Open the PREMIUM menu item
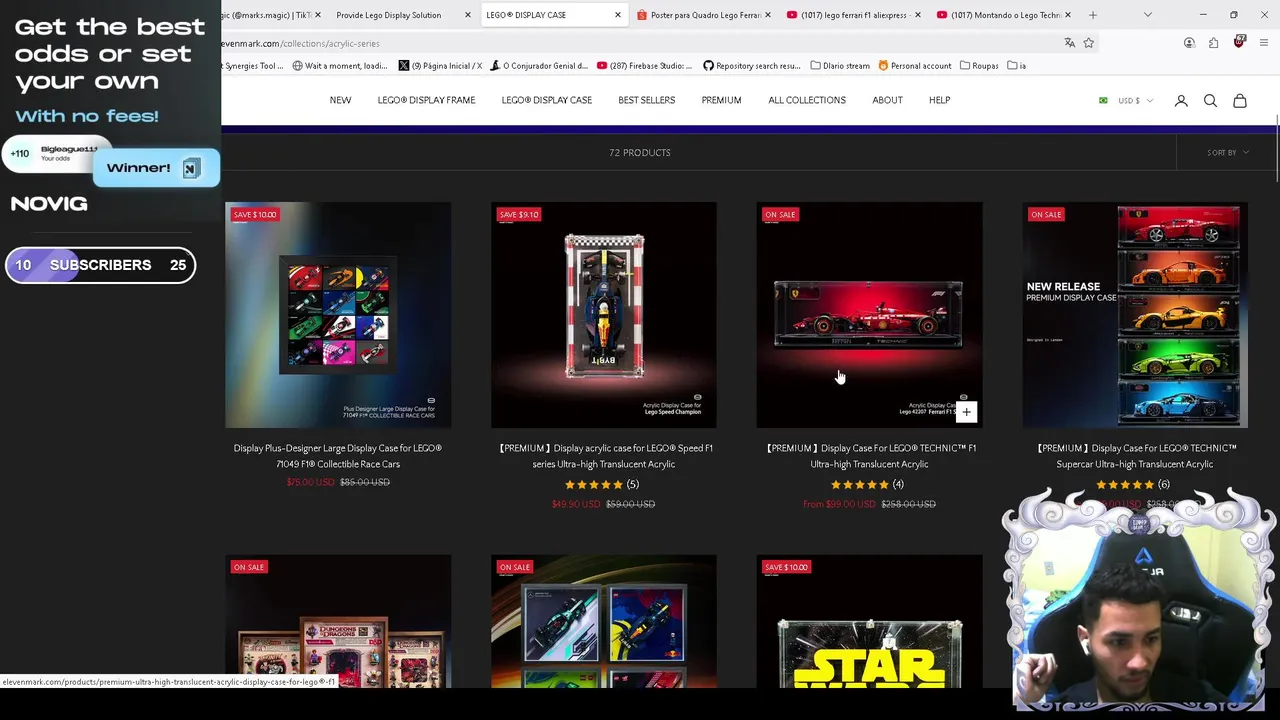The image size is (1280, 720). pos(721,100)
